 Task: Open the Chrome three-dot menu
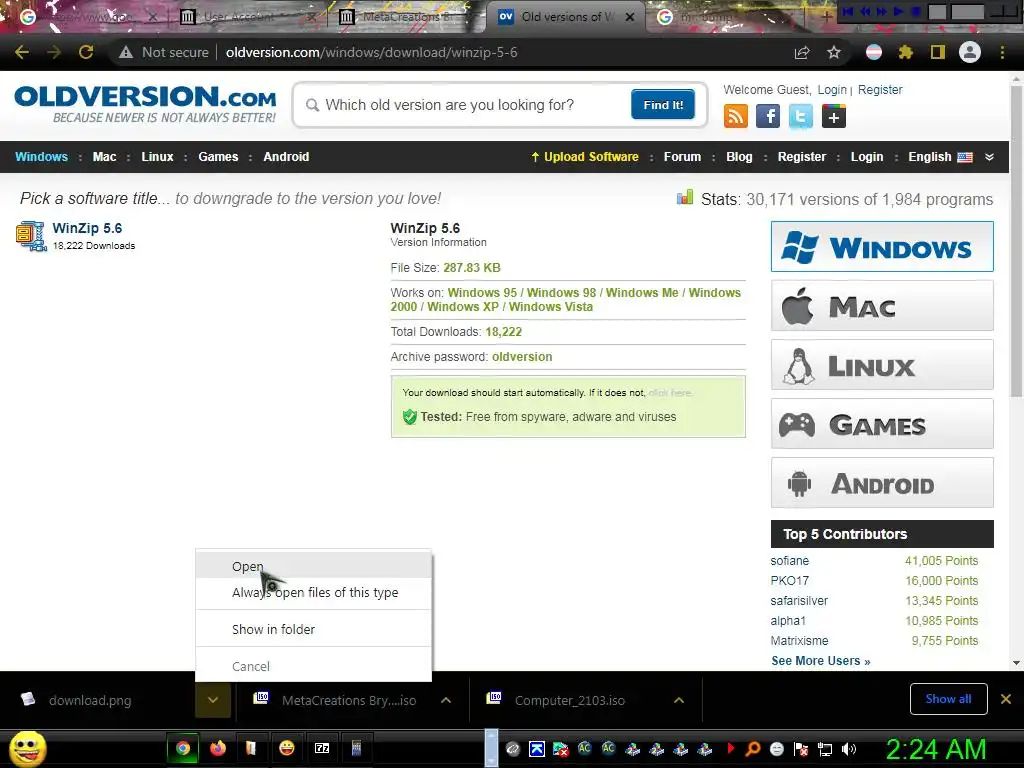pyautogui.click(x=1002, y=52)
